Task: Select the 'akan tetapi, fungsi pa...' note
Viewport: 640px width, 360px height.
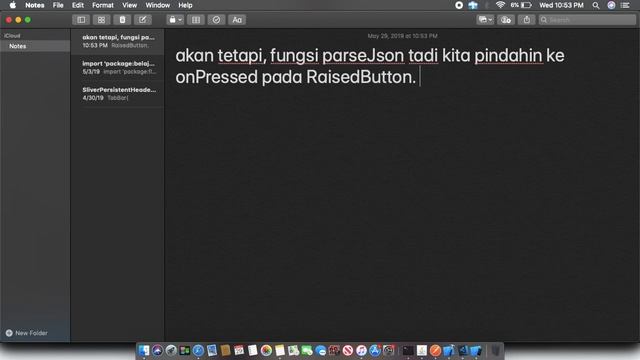Action: (x=118, y=41)
